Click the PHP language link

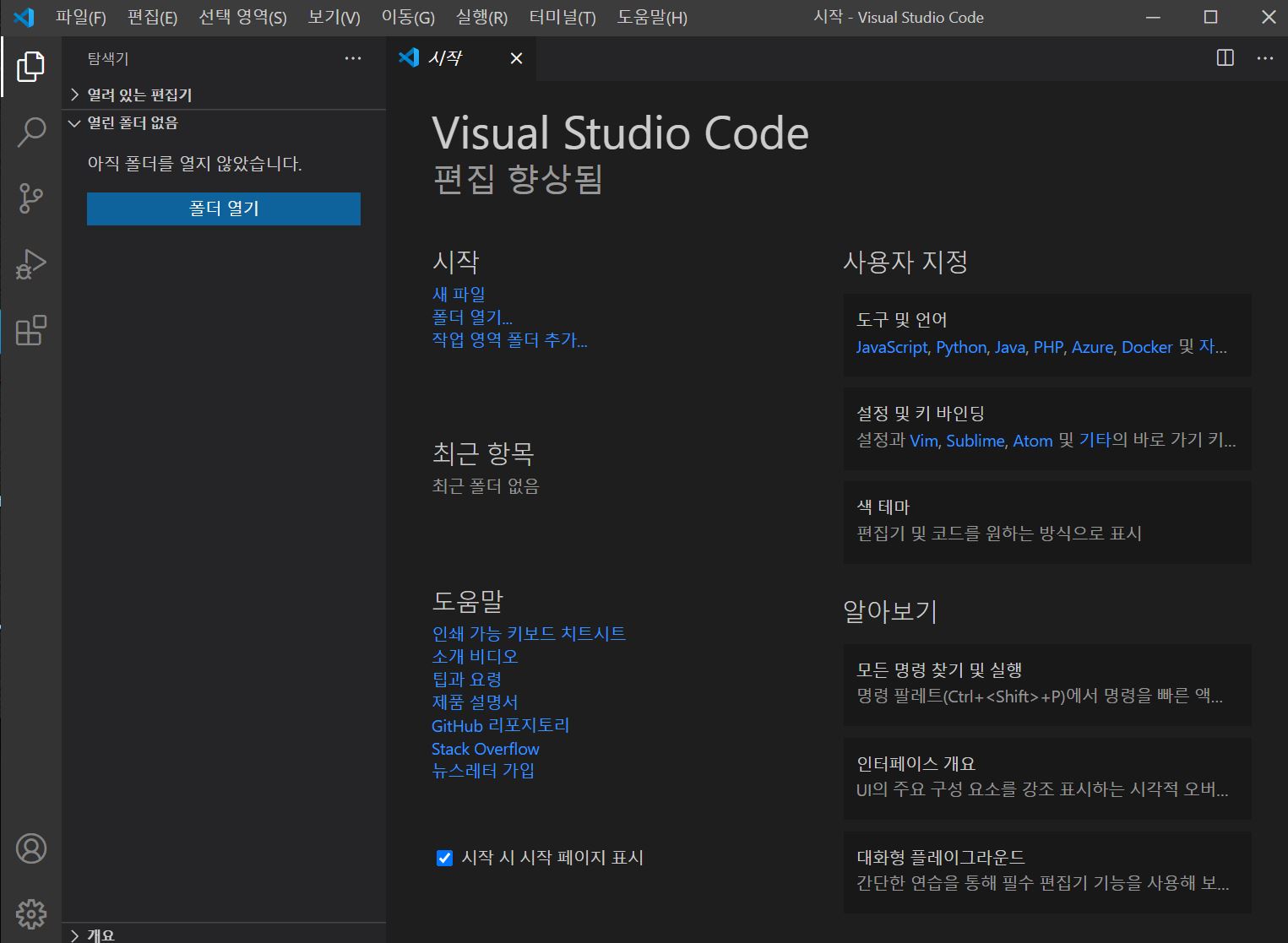point(1049,347)
